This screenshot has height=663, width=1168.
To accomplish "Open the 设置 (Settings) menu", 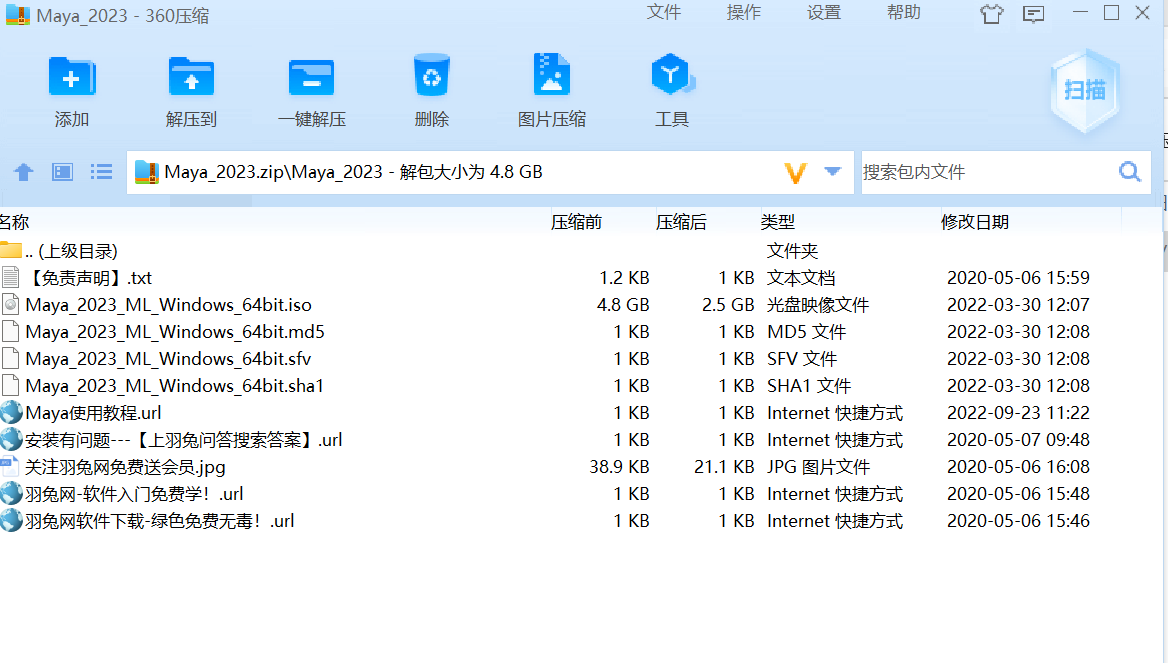I will [x=824, y=13].
